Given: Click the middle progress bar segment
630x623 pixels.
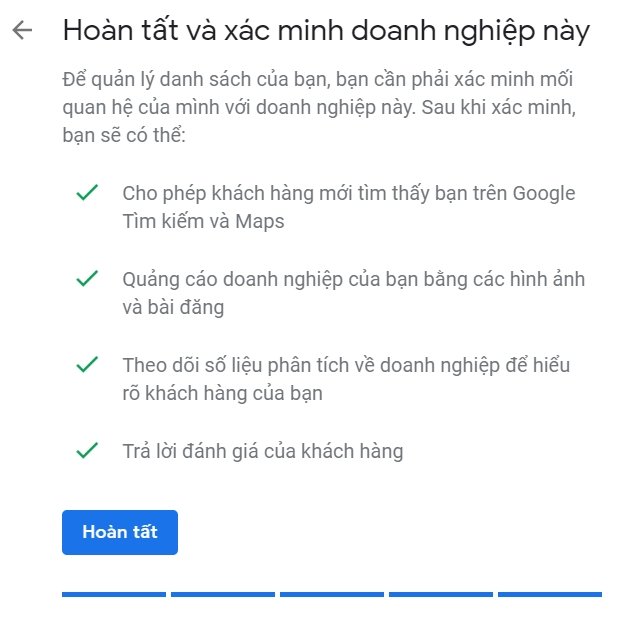Looking at the screenshot, I should pos(332,594).
